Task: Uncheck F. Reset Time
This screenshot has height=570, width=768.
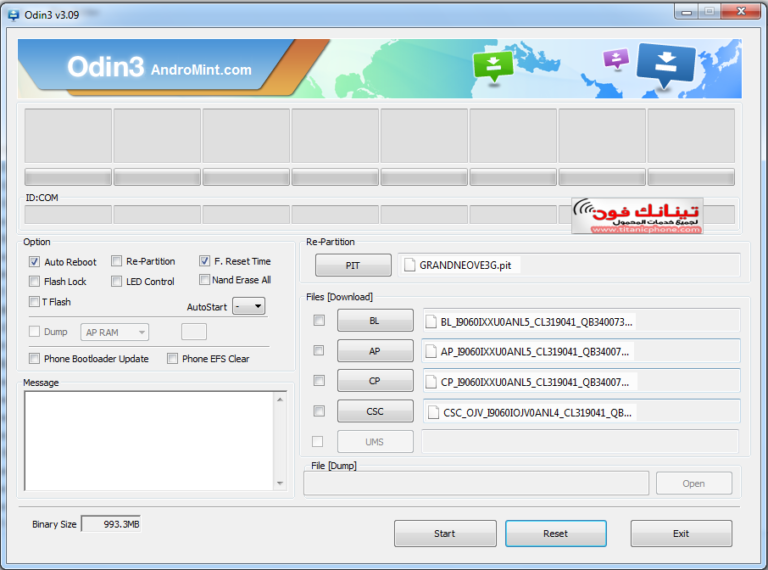Action: click(x=204, y=261)
